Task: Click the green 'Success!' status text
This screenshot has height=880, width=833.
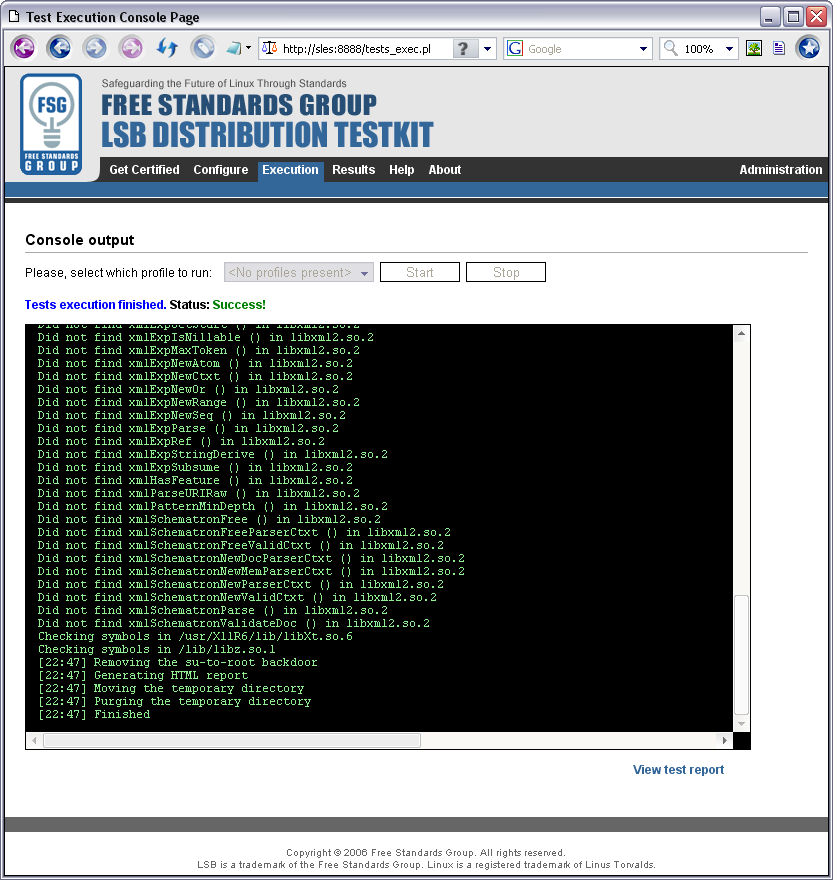Action: pos(239,305)
